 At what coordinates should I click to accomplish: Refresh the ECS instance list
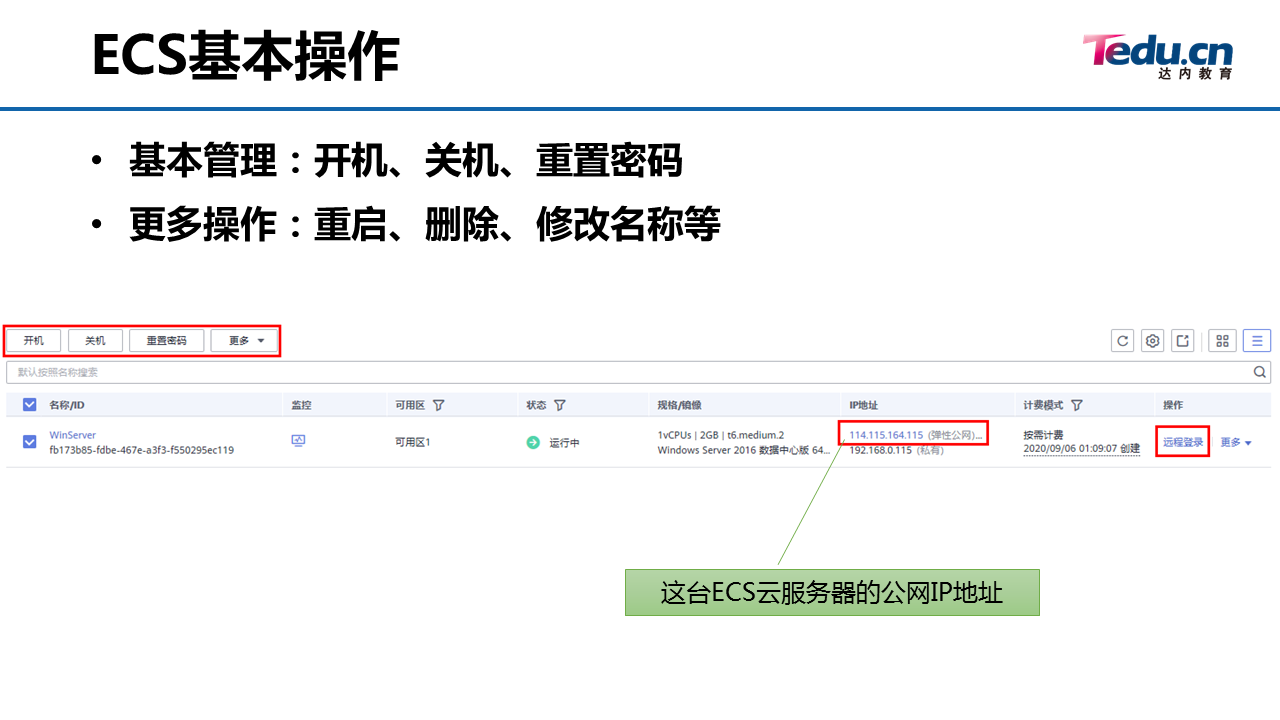[1122, 340]
